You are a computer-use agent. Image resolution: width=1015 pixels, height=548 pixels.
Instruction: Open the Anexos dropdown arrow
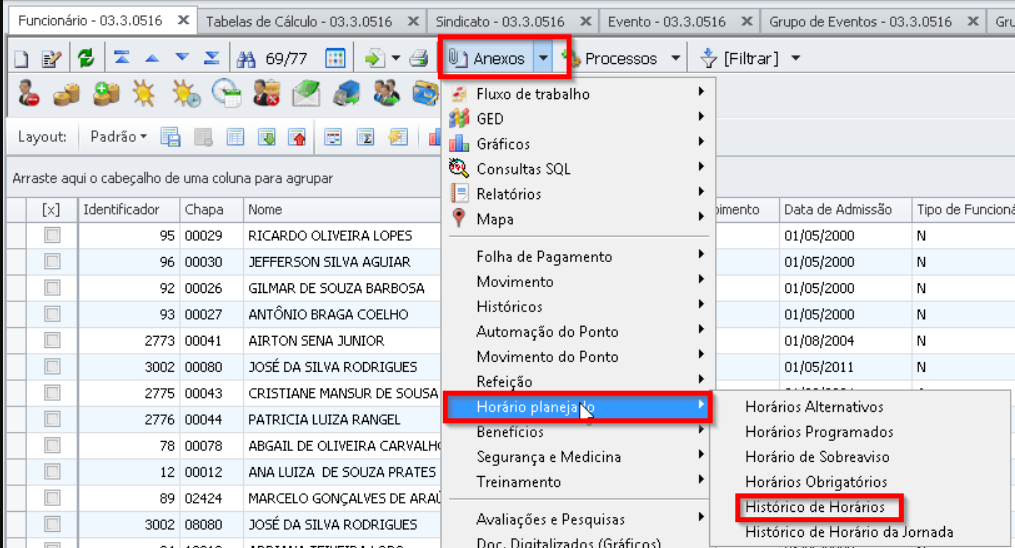(x=543, y=58)
